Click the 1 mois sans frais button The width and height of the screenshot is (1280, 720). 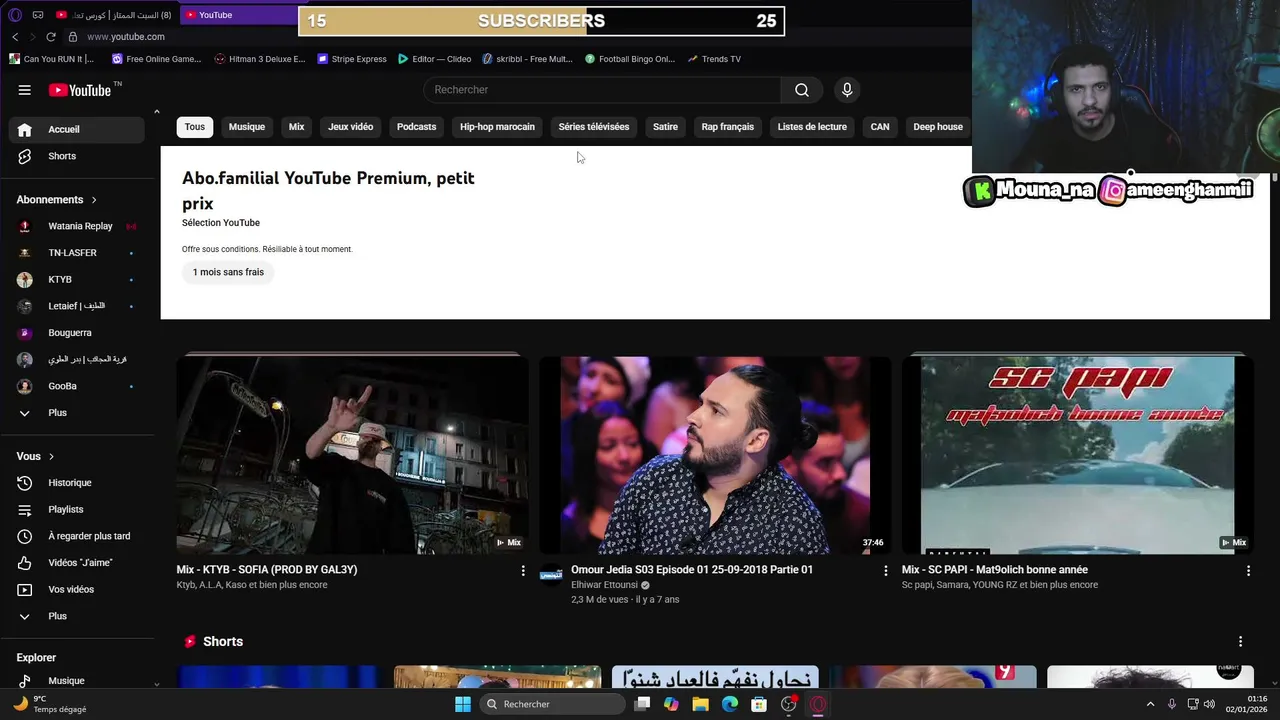click(x=228, y=272)
